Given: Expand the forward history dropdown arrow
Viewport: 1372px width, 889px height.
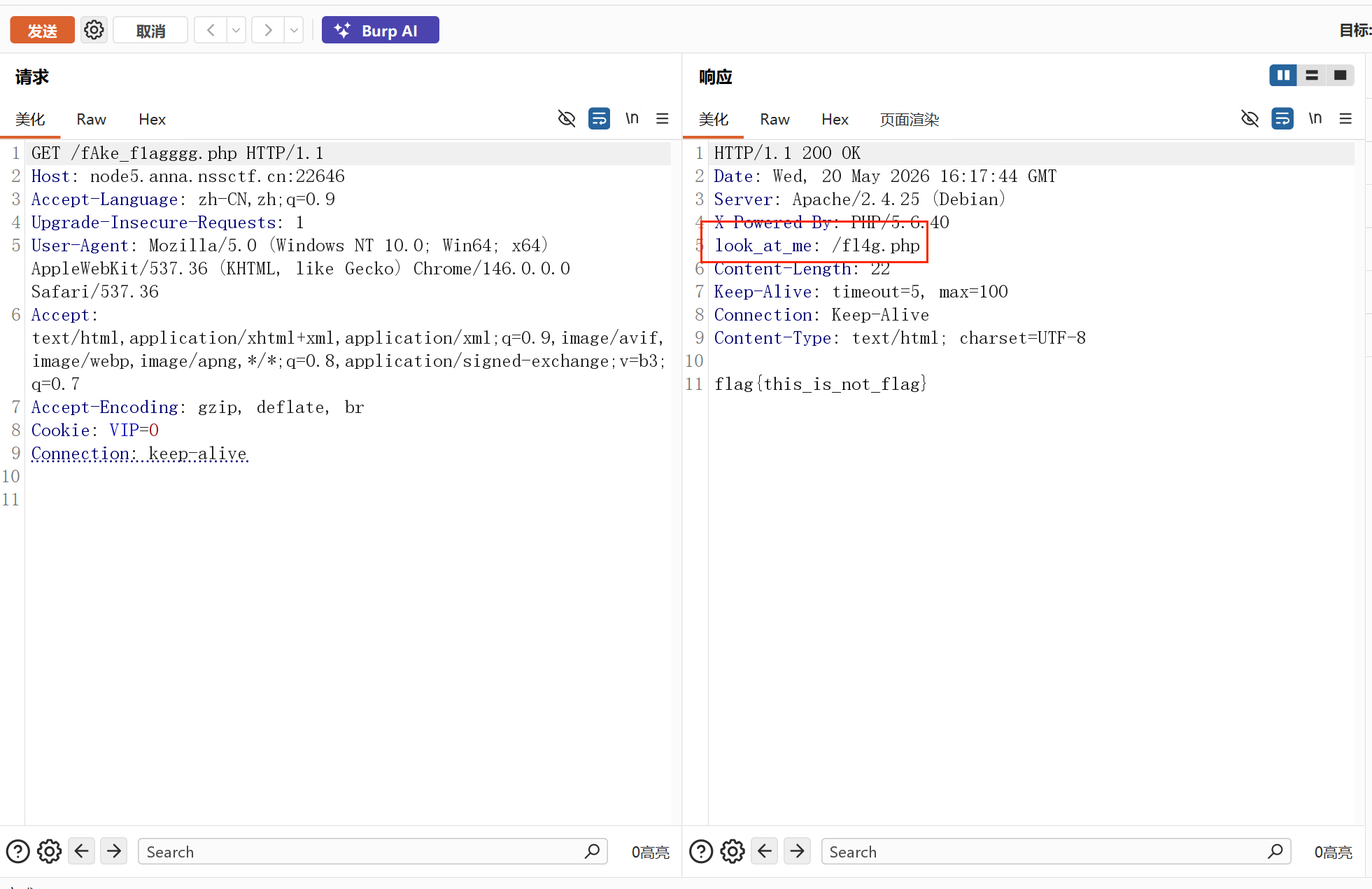Looking at the screenshot, I should (x=294, y=30).
